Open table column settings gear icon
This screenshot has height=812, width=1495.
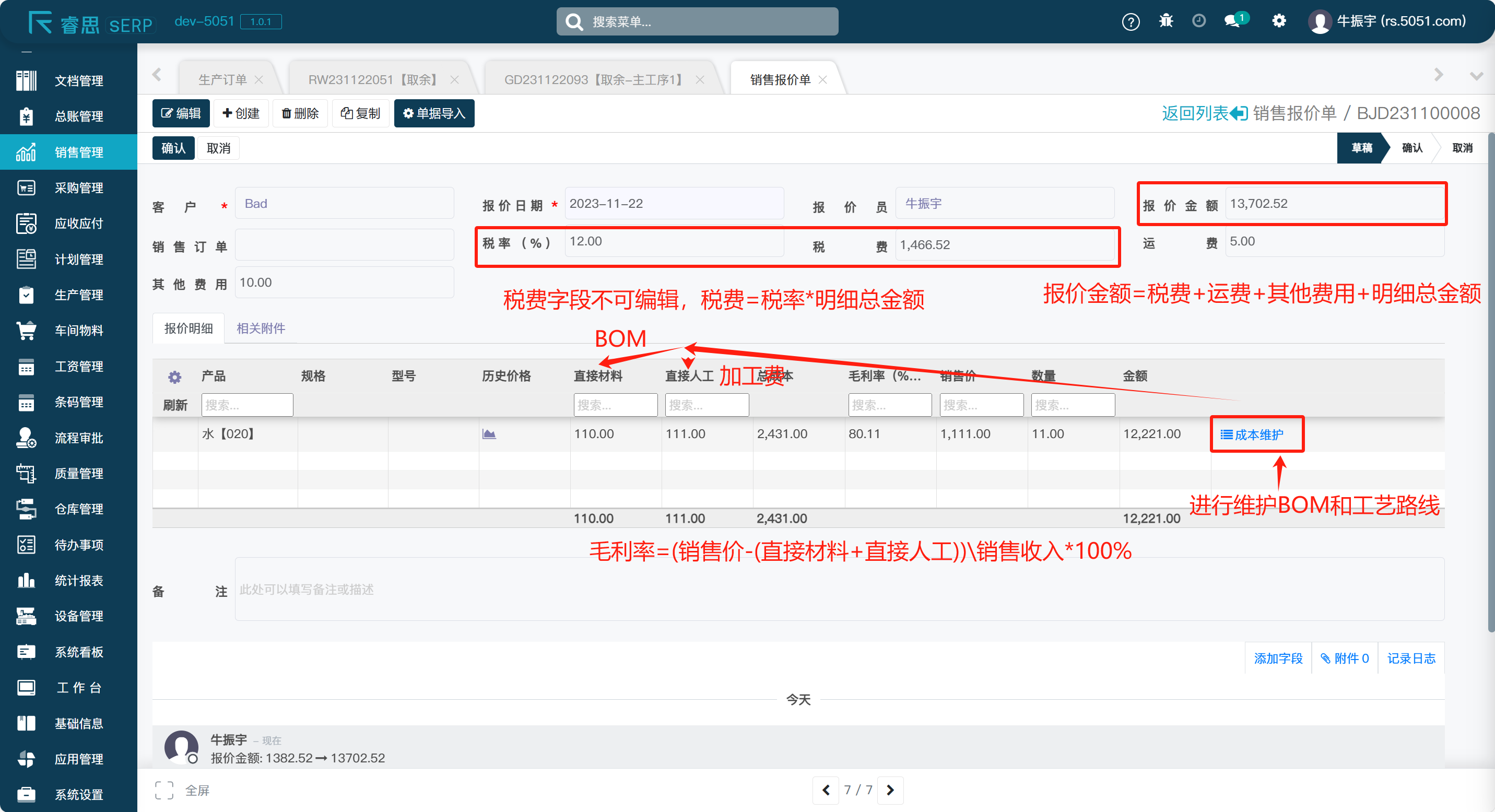pyautogui.click(x=174, y=377)
